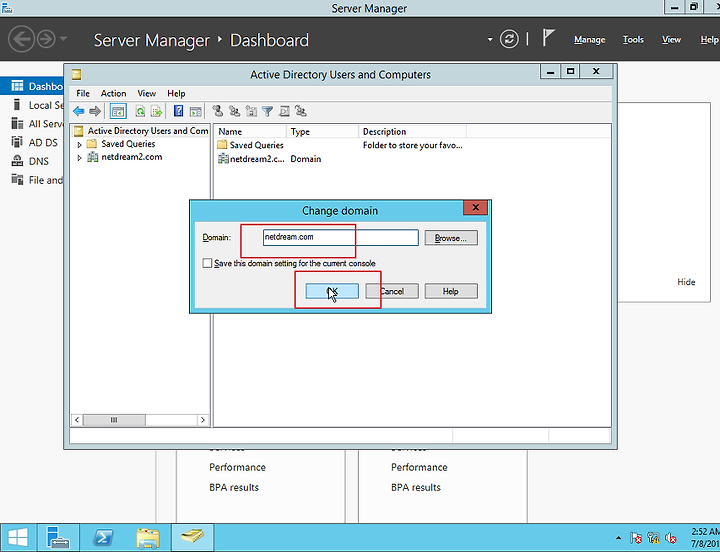Open the File menu in ADUC
This screenshot has width=720, height=552.
(x=83, y=93)
